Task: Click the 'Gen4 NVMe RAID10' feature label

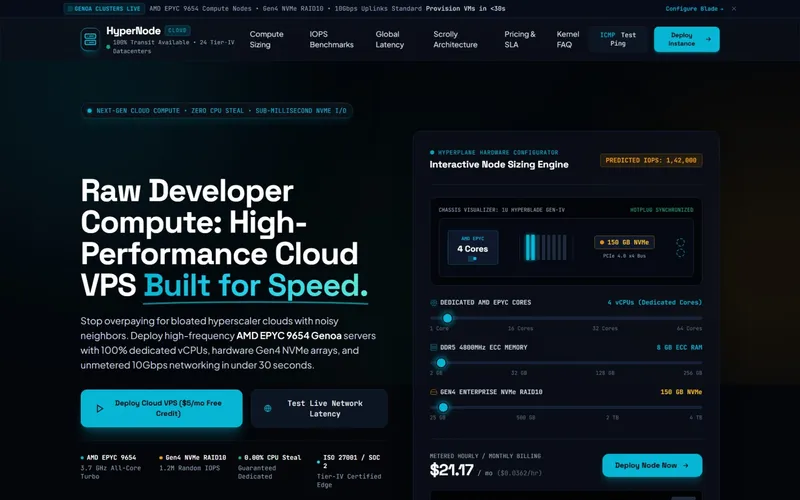Action: [x=195, y=458]
